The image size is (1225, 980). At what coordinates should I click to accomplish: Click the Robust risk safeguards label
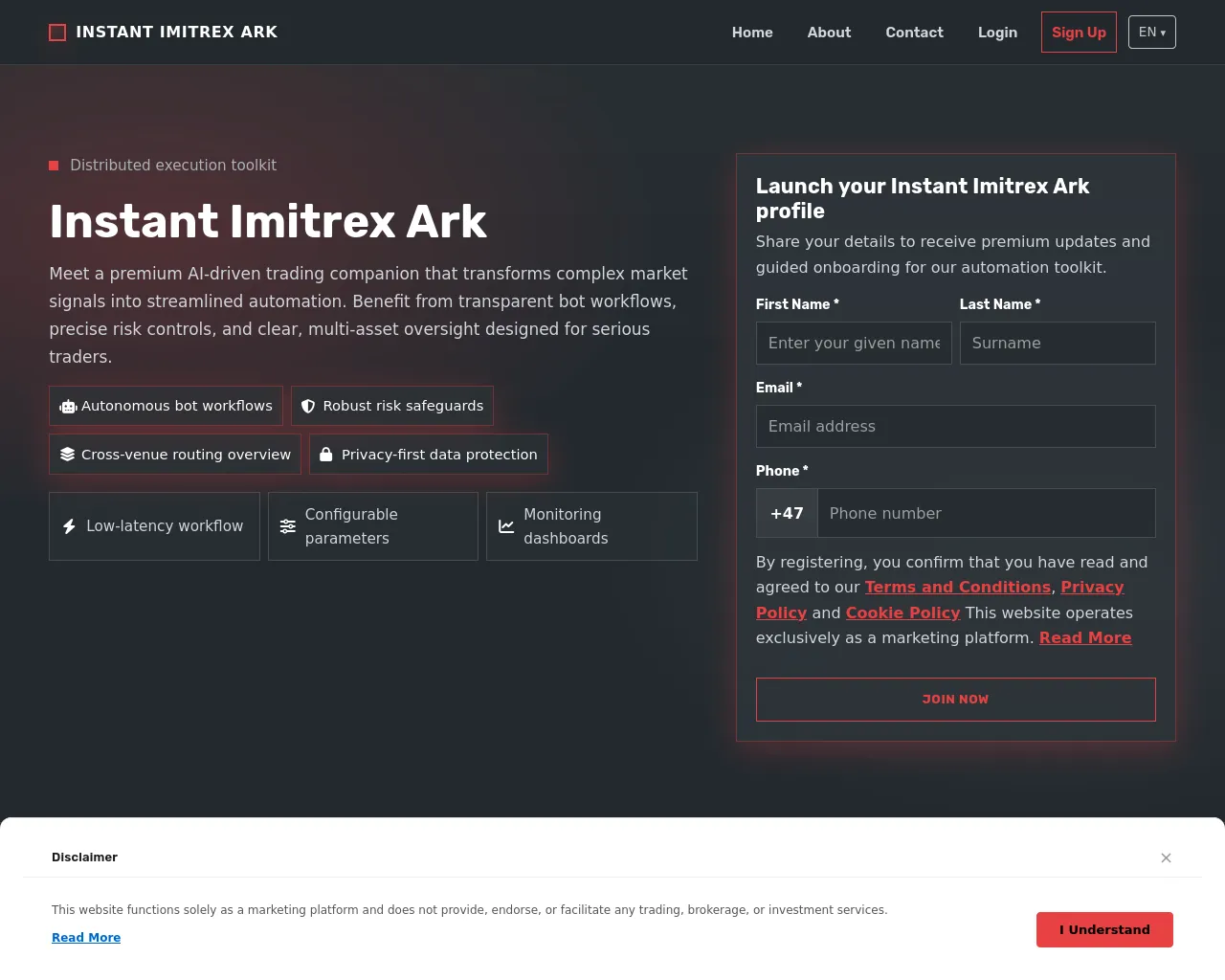pos(403,406)
